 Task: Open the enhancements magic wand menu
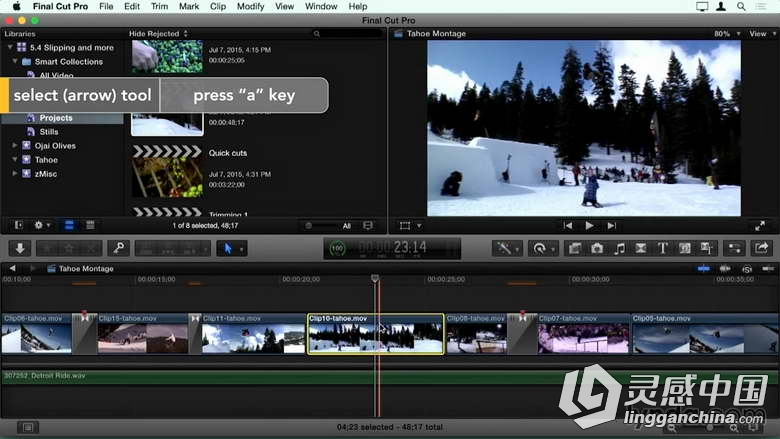click(507, 248)
